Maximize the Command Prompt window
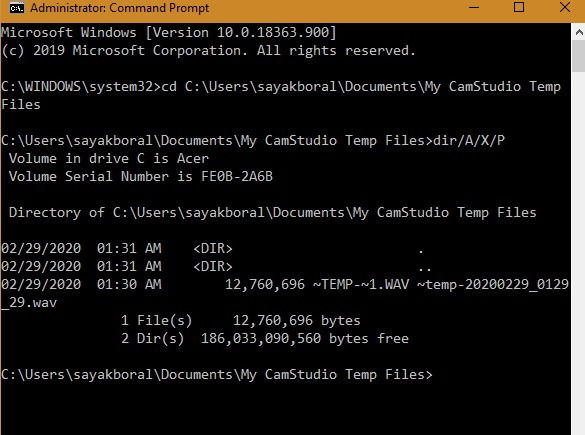The height and width of the screenshot is (435, 585). click(519, 7)
